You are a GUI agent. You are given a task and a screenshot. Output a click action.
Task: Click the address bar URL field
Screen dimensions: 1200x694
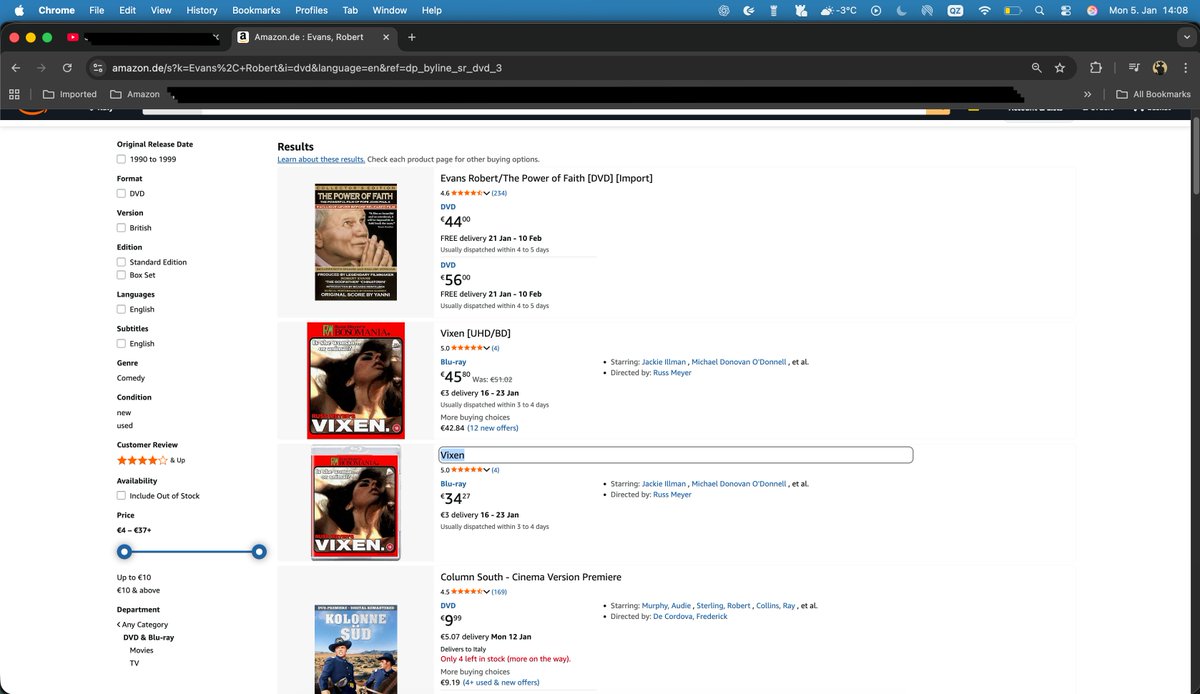click(x=560, y=67)
